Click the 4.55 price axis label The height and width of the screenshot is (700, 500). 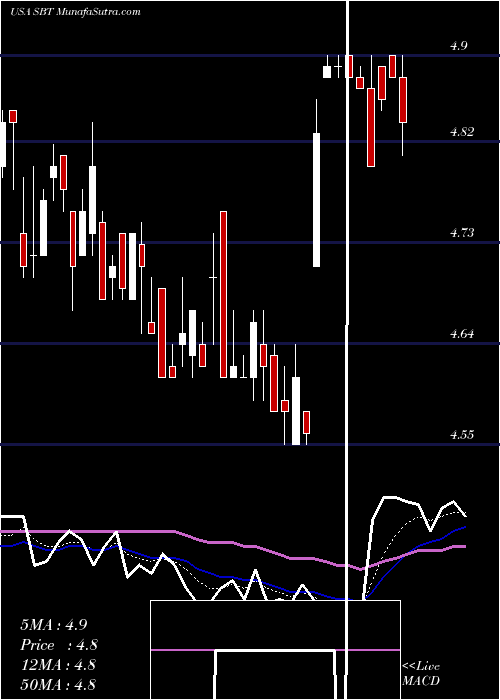click(x=463, y=434)
